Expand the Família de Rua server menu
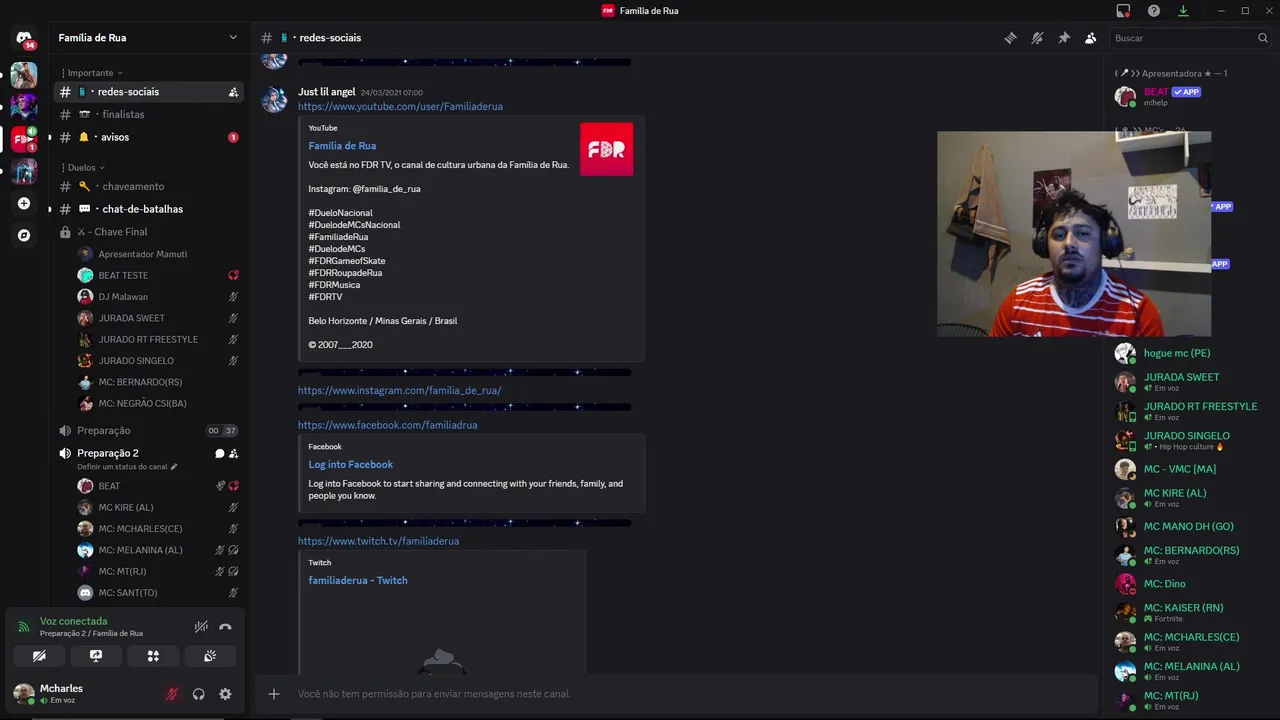 pyautogui.click(x=148, y=37)
